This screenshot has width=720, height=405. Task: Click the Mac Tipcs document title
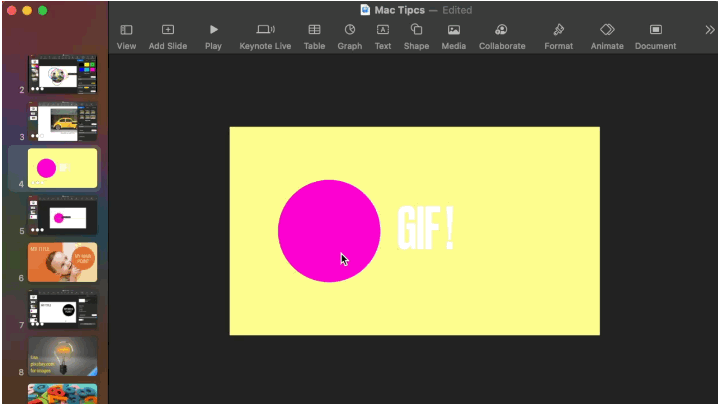(x=399, y=10)
